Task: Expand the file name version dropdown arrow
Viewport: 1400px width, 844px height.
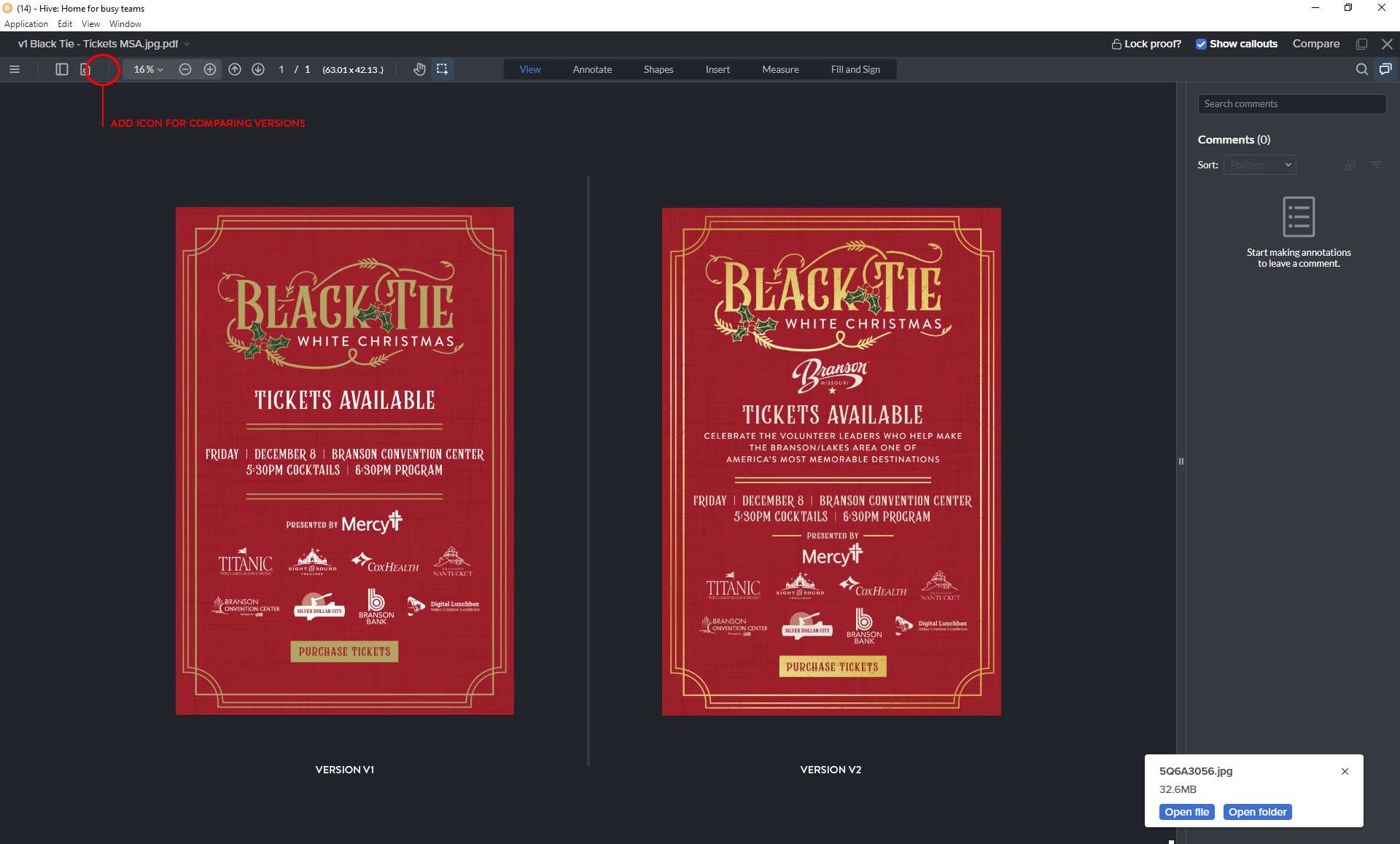Action: 187,44
